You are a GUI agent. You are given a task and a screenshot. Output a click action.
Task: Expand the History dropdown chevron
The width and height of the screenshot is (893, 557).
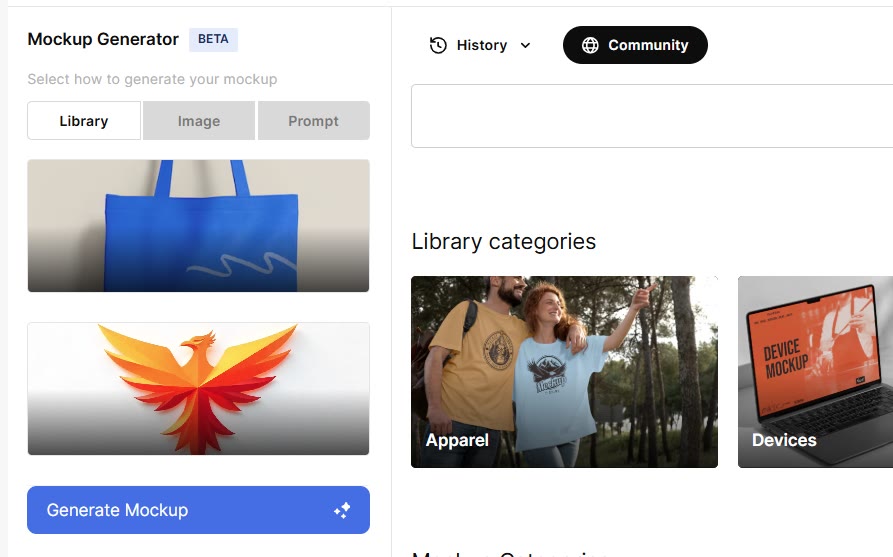coord(526,45)
